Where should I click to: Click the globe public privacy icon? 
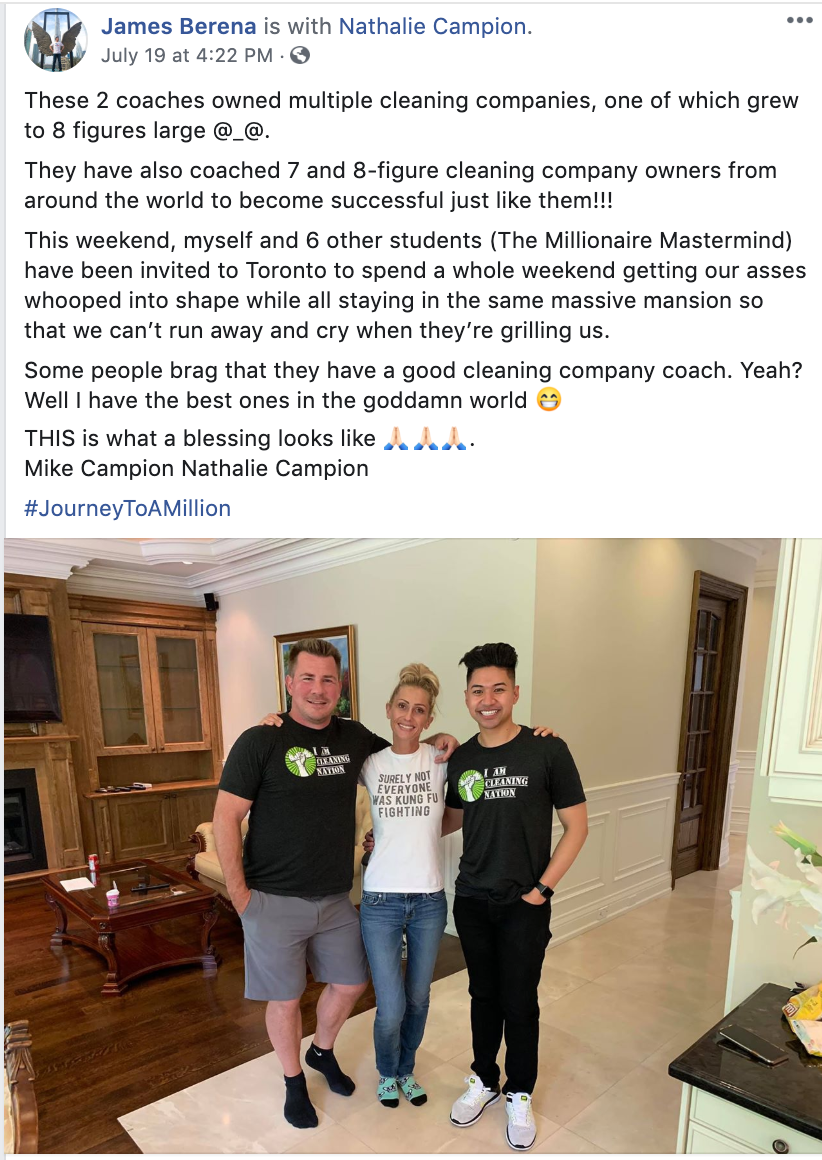tap(300, 55)
